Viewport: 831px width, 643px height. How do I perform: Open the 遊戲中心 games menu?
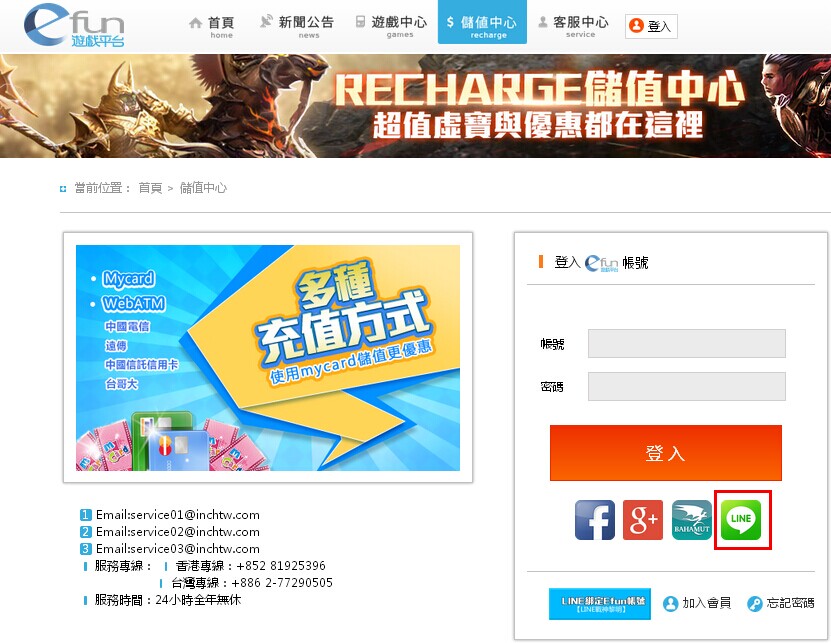click(390, 26)
